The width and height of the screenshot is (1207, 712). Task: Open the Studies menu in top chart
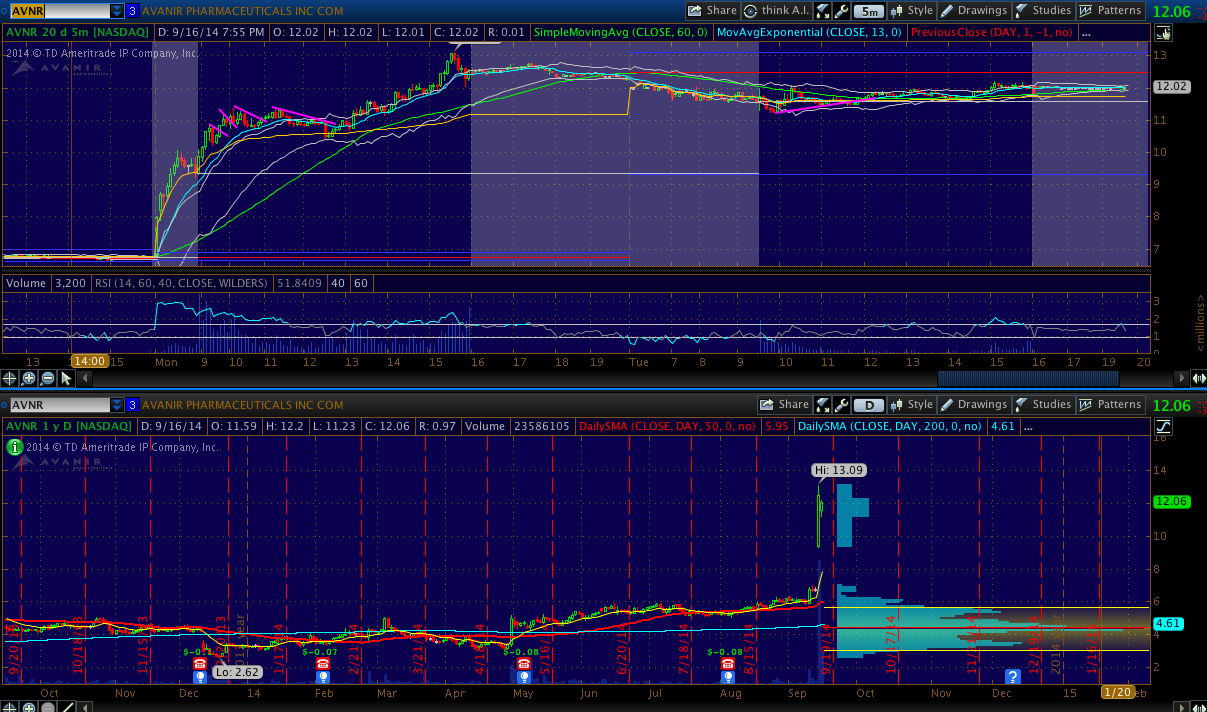click(x=1042, y=11)
